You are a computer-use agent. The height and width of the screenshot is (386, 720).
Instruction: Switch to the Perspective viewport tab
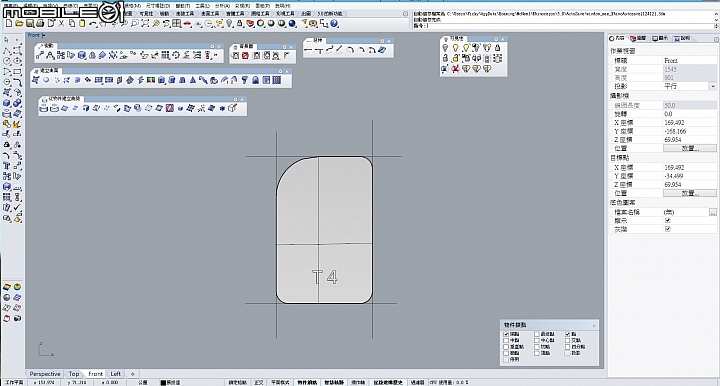click(45, 374)
